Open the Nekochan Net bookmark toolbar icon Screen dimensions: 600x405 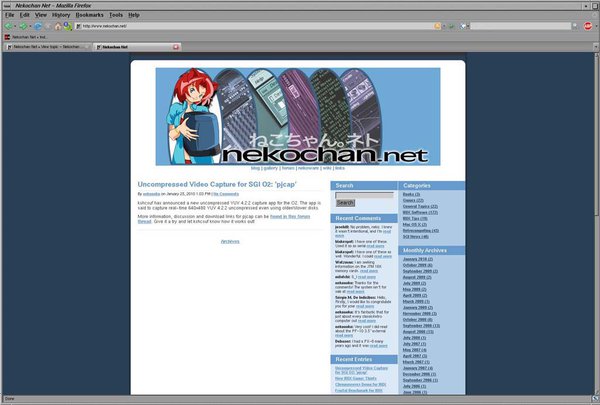tap(7, 37)
